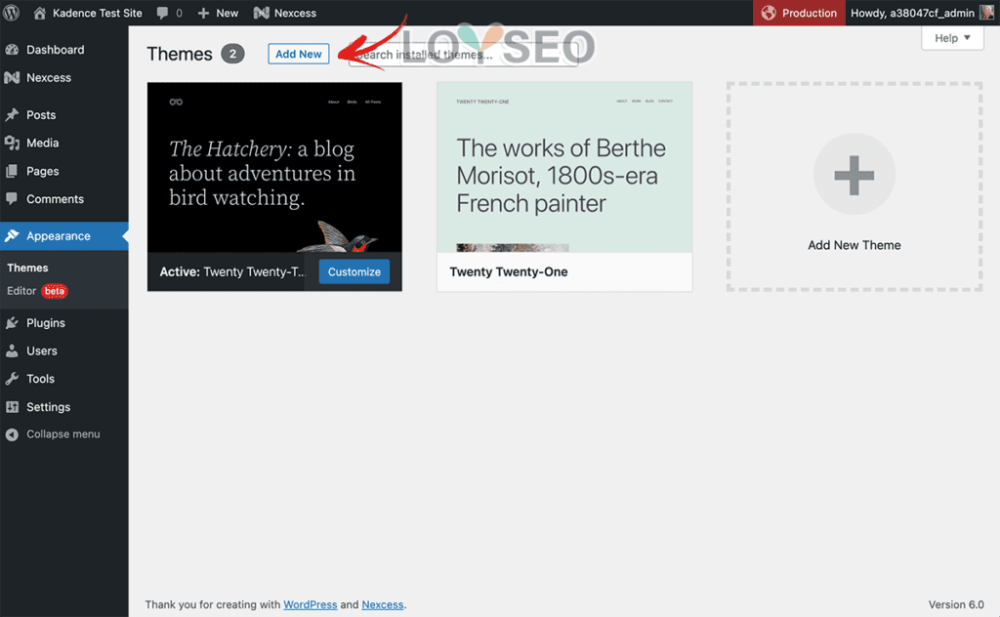Open the Pages menu

[42, 171]
